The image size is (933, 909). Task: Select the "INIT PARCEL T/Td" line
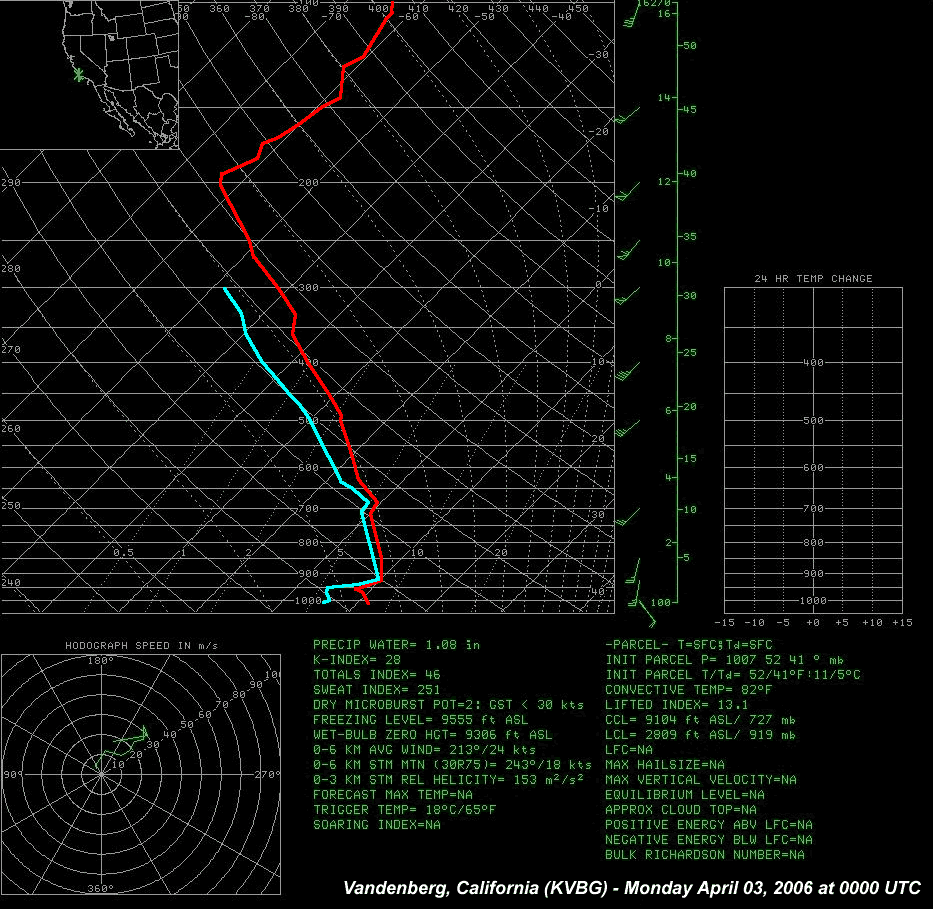(x=732, y=675)
